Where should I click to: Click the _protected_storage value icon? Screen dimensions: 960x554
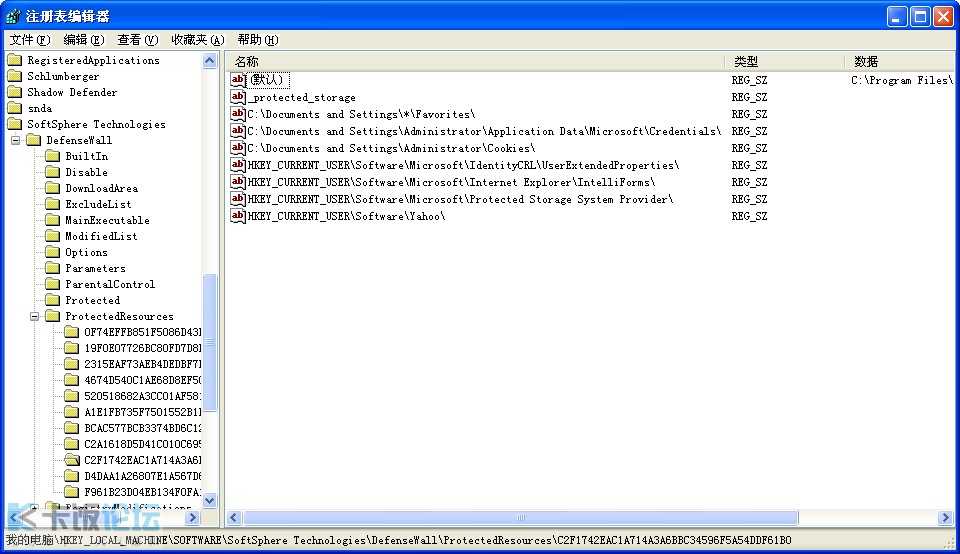(238, 97)
